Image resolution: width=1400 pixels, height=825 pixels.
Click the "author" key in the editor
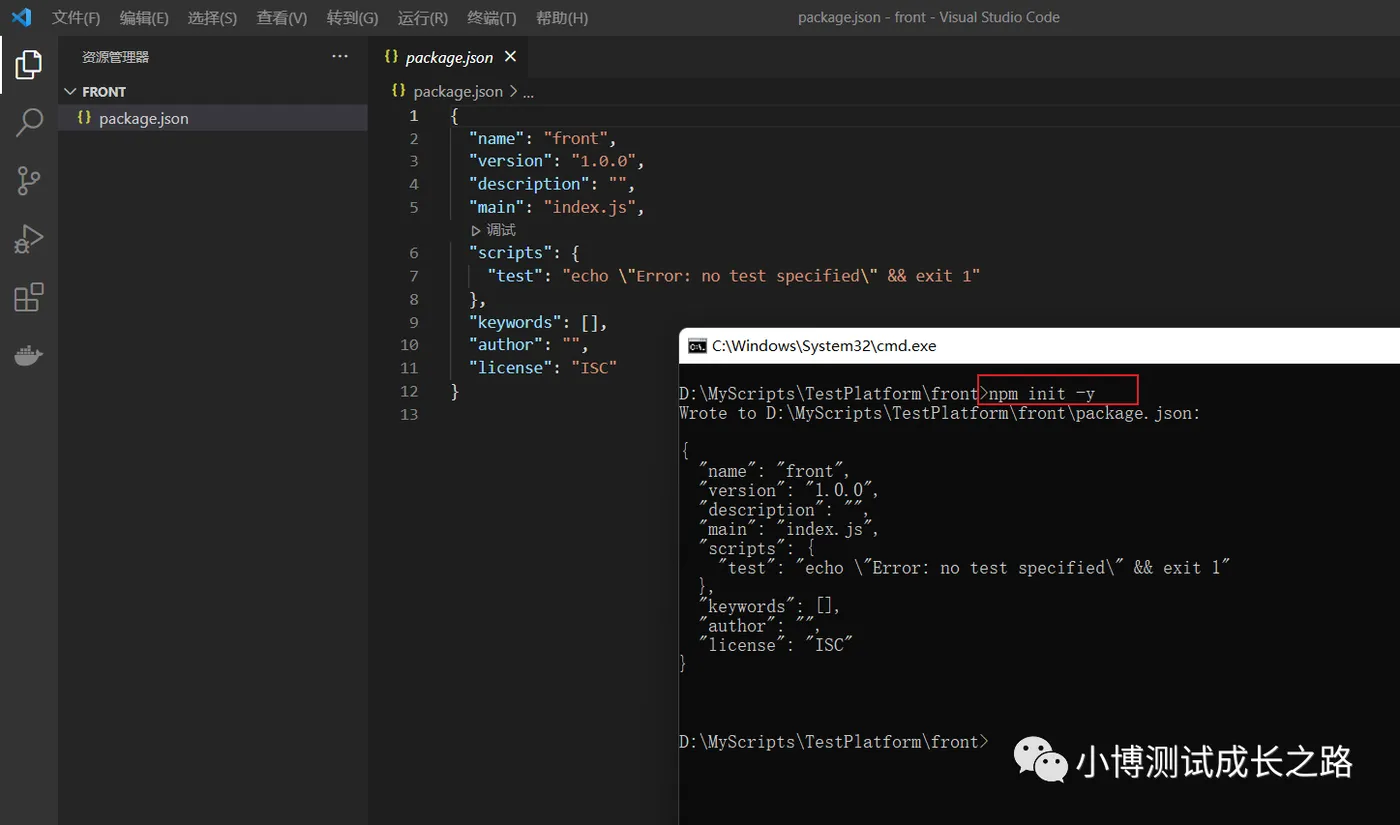pyautogui.click(x=506, y=345)
